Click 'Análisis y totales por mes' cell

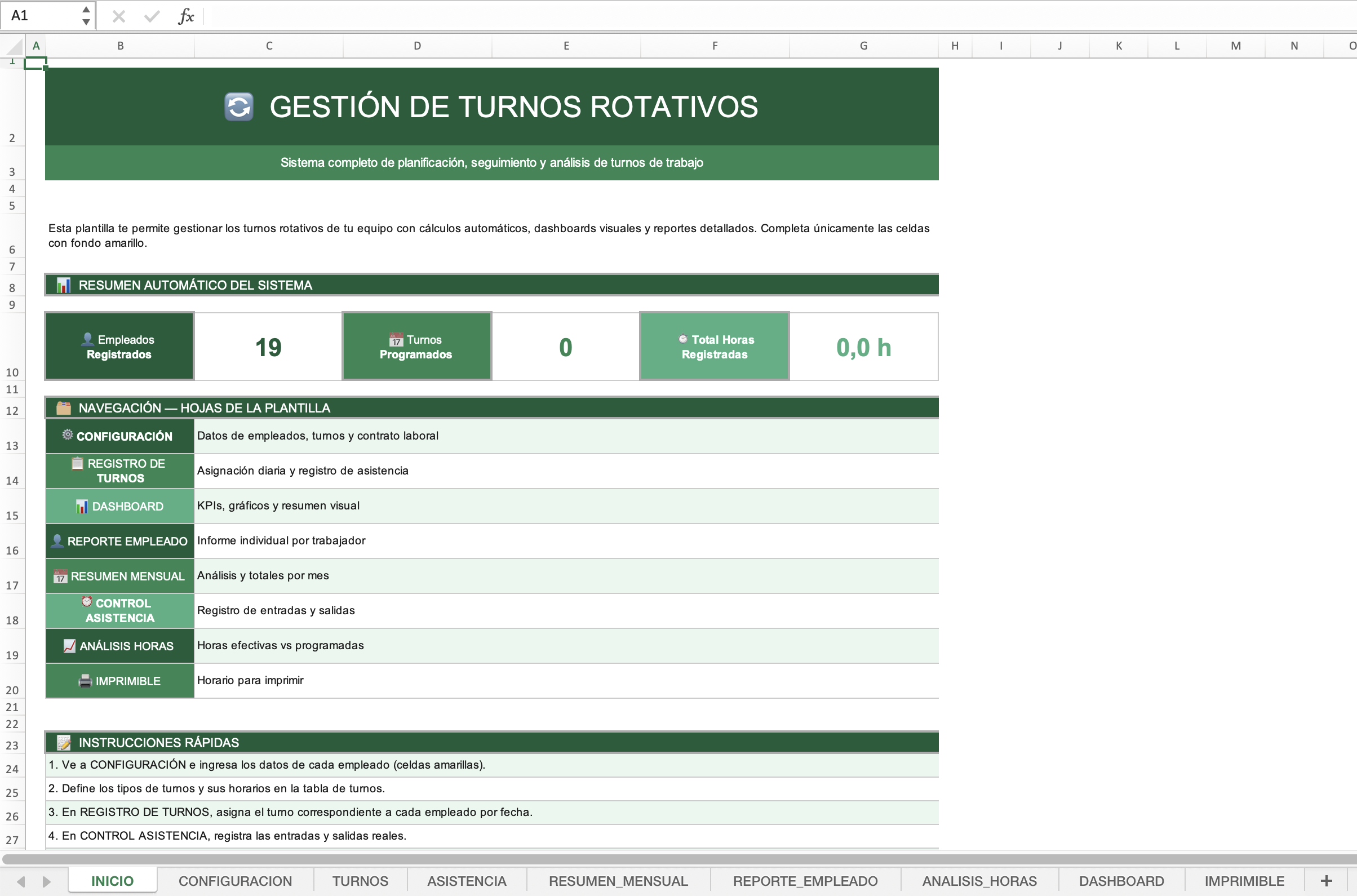pyautogui.click(x=566, y=575)
